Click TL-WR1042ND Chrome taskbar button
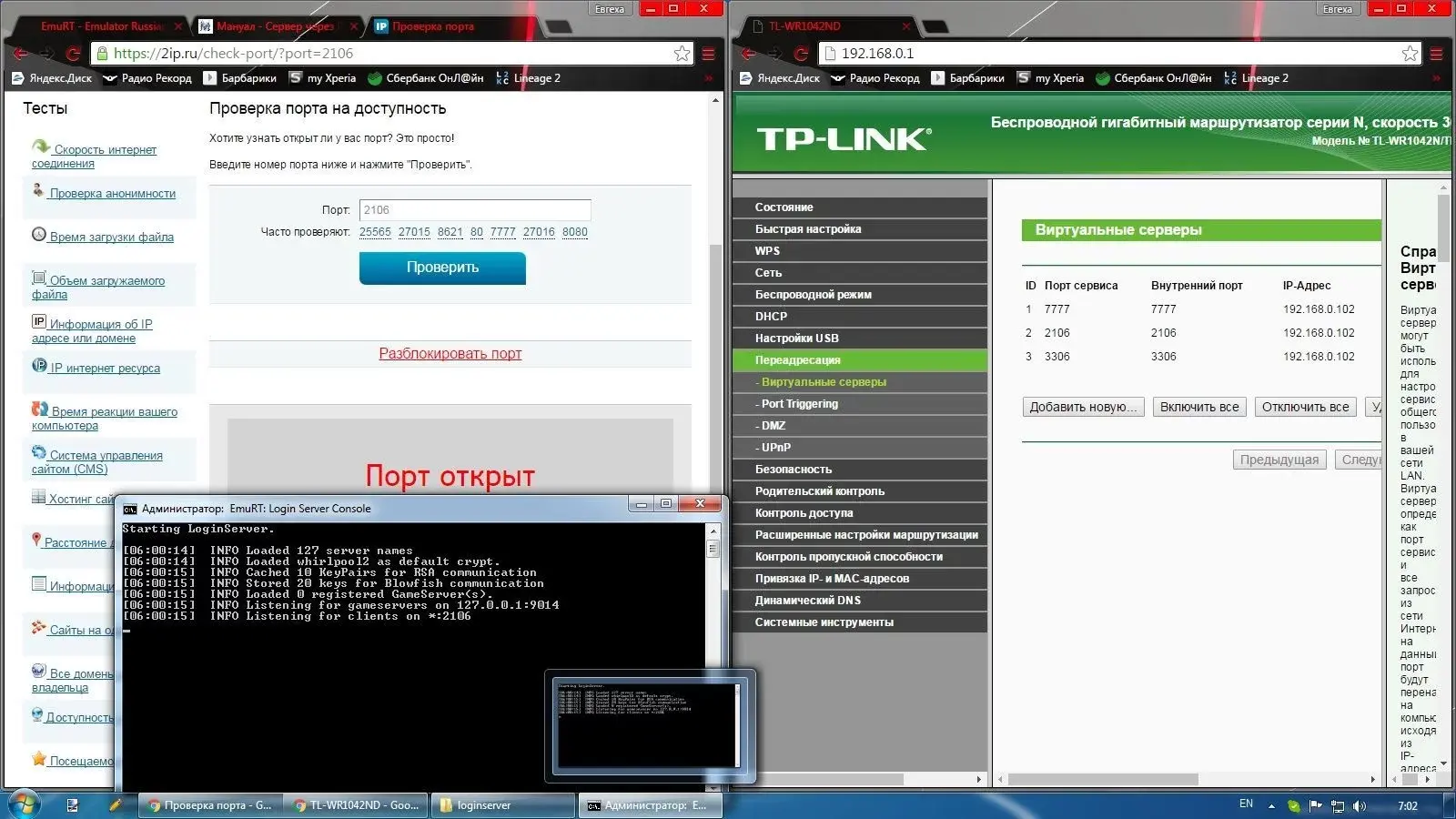The width and height of the screenshot is (1456, 819). 357,805
